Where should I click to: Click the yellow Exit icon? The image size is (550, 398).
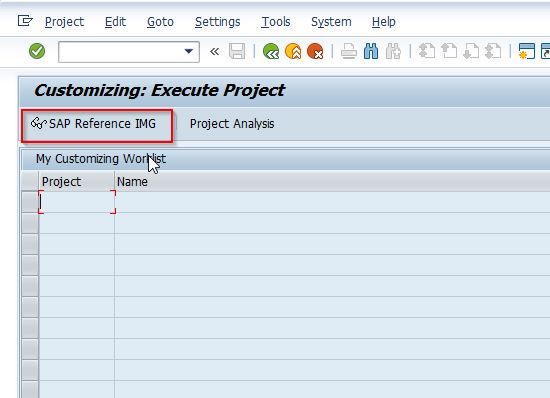tap(293, 51)
